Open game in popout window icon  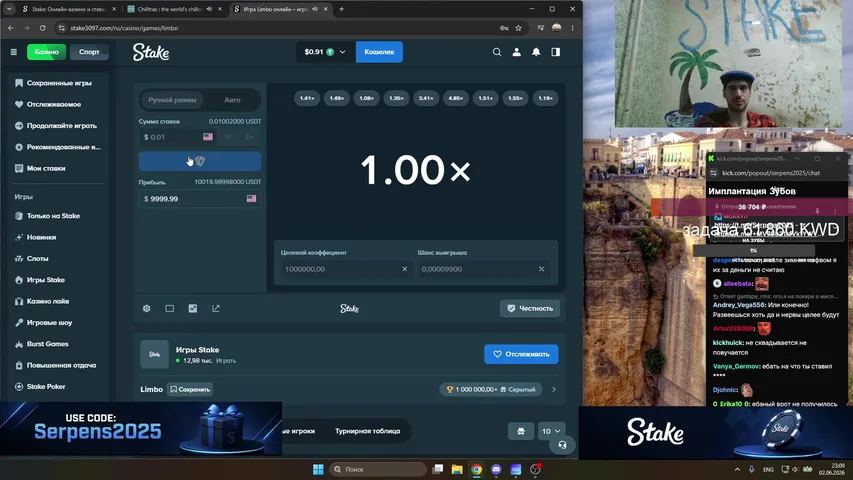click(x=216, y=309)
